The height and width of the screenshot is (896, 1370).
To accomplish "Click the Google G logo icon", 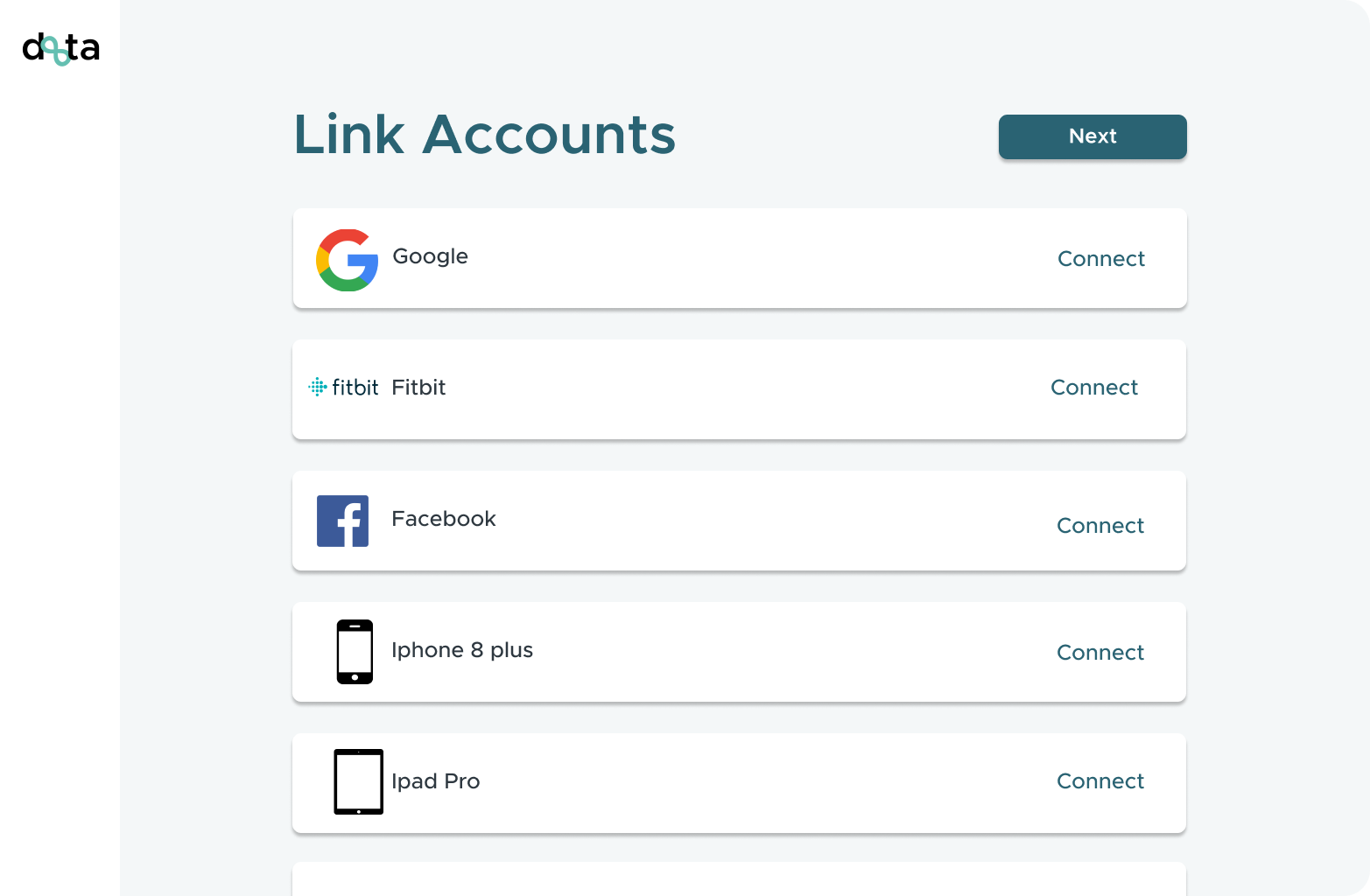I will (x=348, y=260).
